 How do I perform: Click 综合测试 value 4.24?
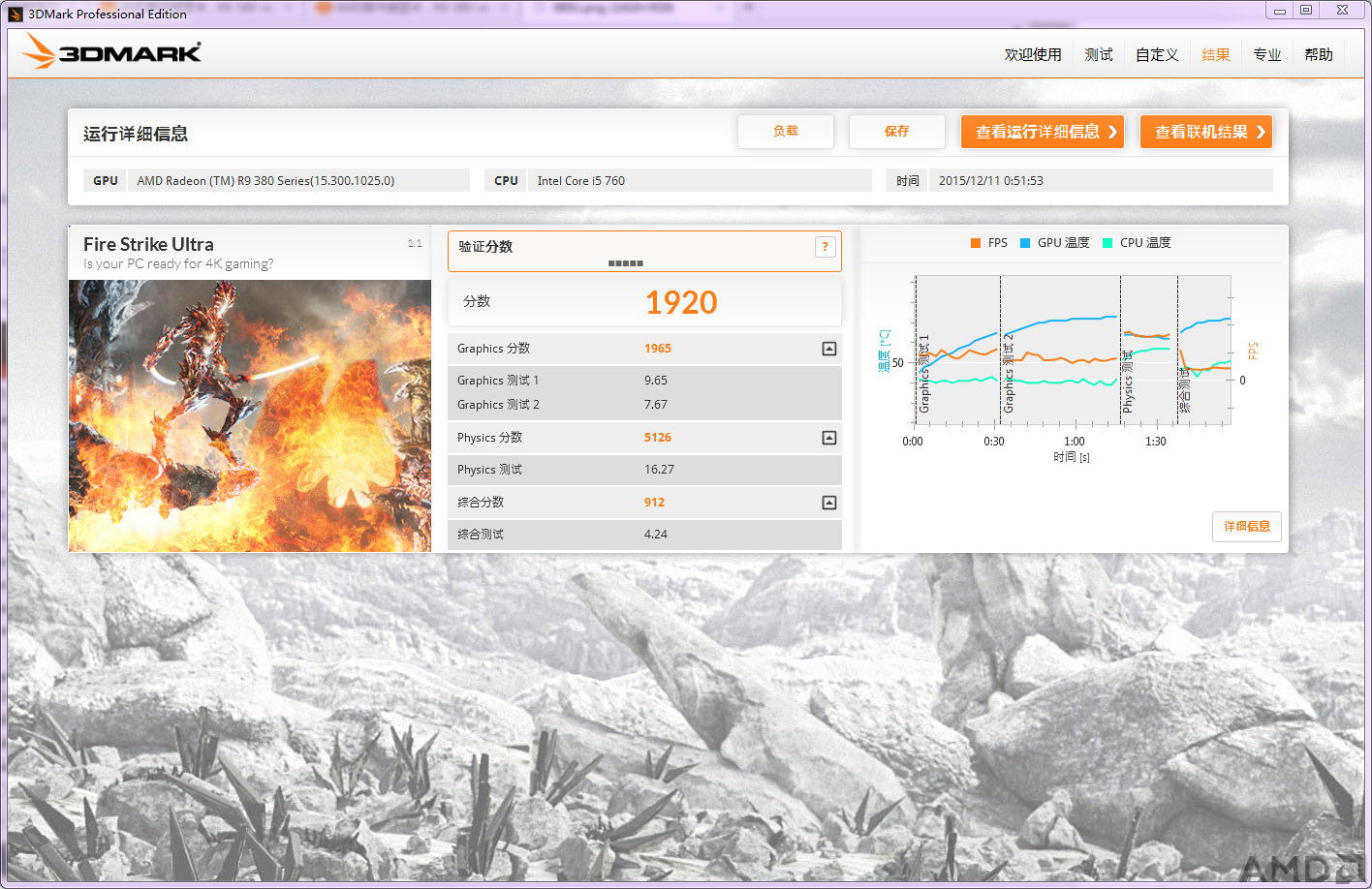(x=656, y=535)
